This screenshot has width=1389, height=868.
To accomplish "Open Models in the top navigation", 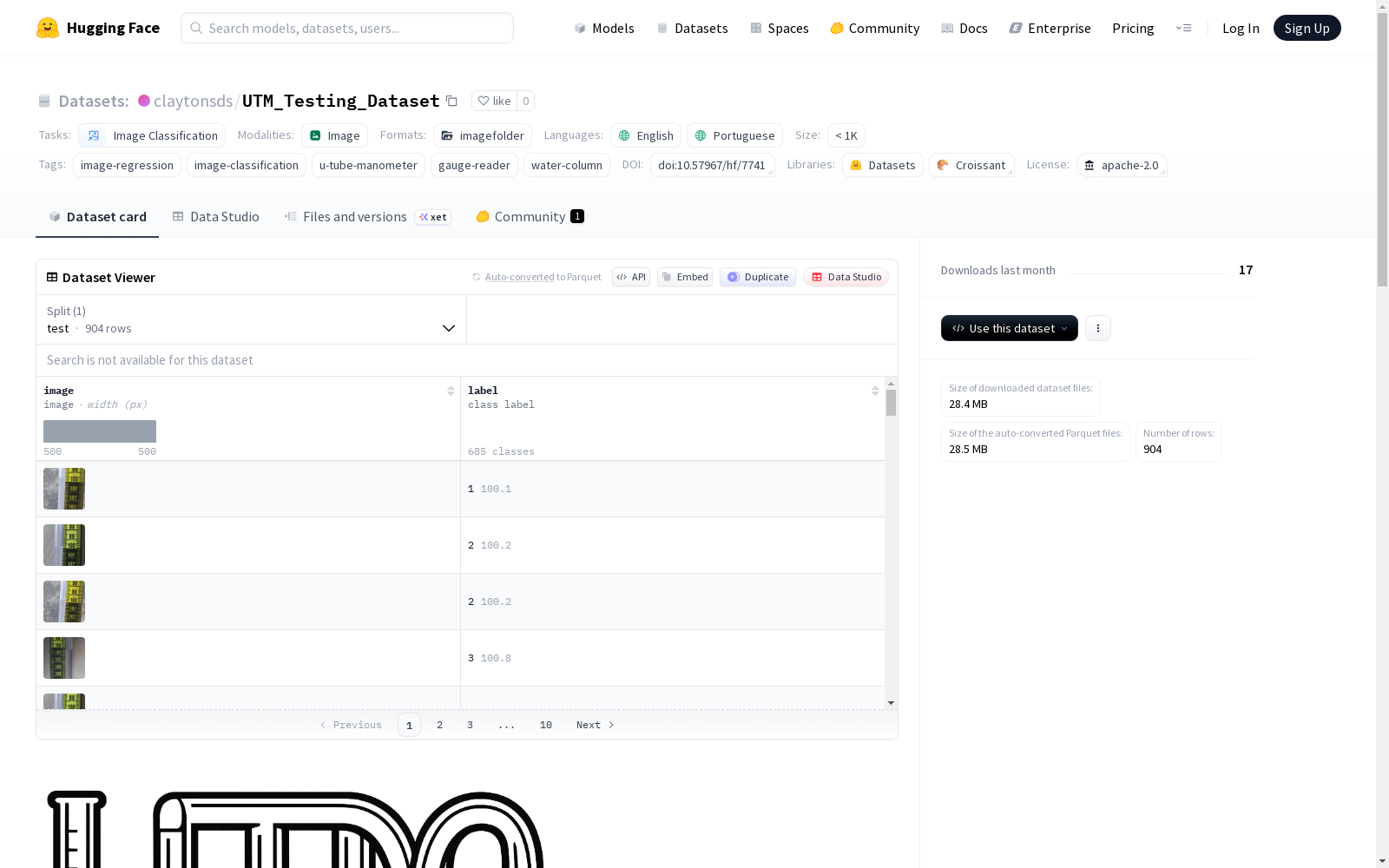I will [604, 28].
